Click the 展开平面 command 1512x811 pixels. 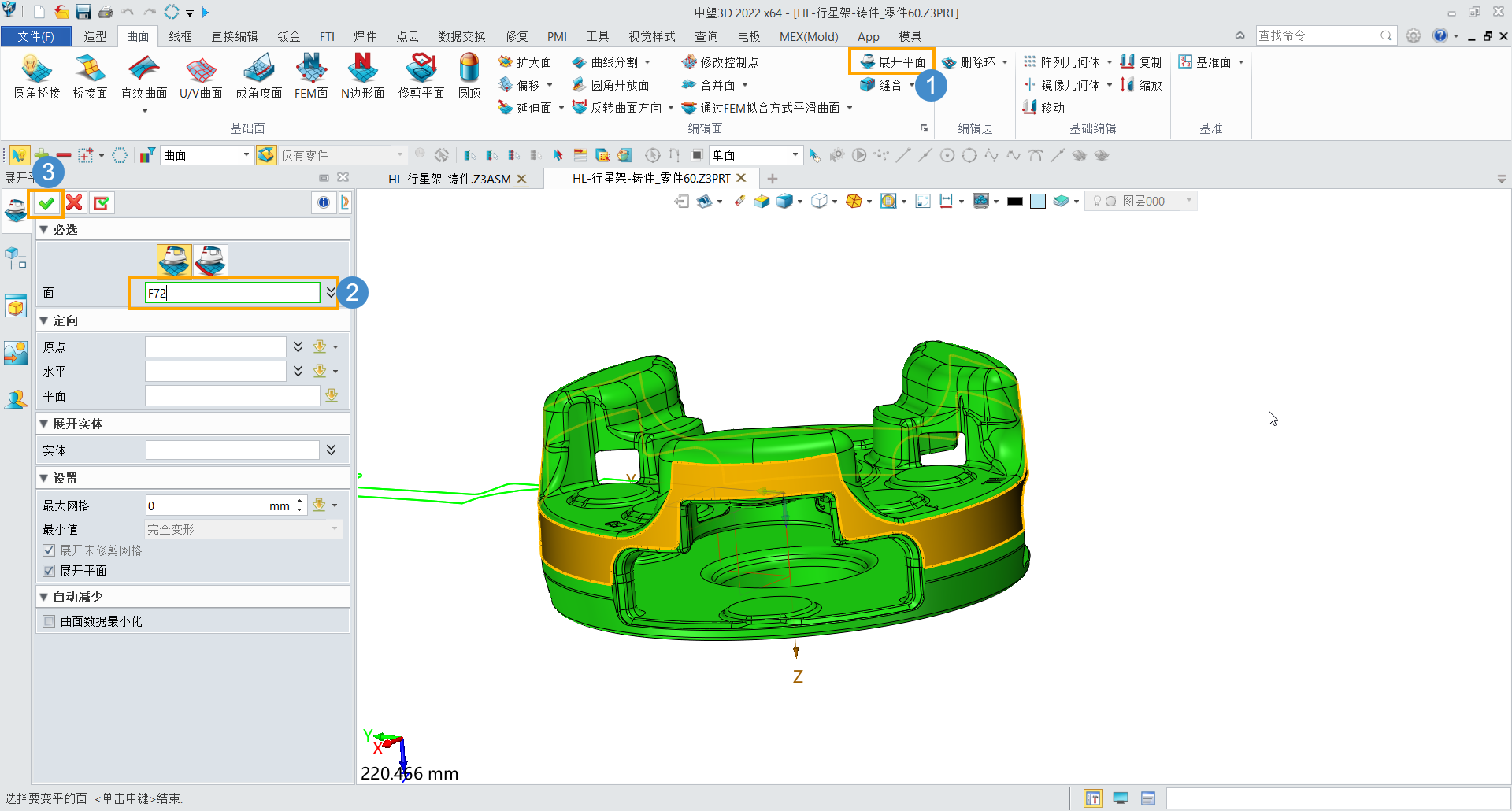tap(893, 62)
